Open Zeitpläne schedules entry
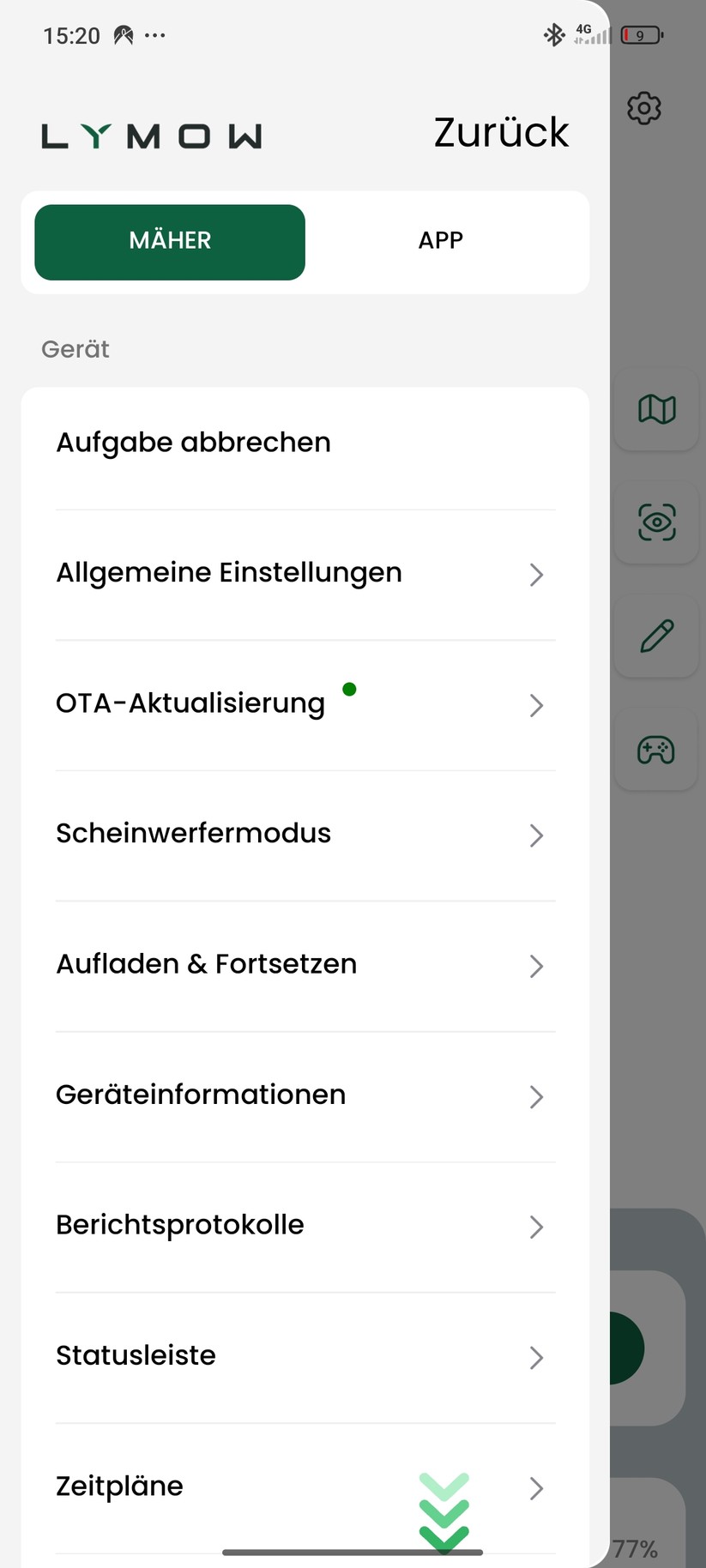This screenshot has width=706, height=1568. (x=120, y=1487)
